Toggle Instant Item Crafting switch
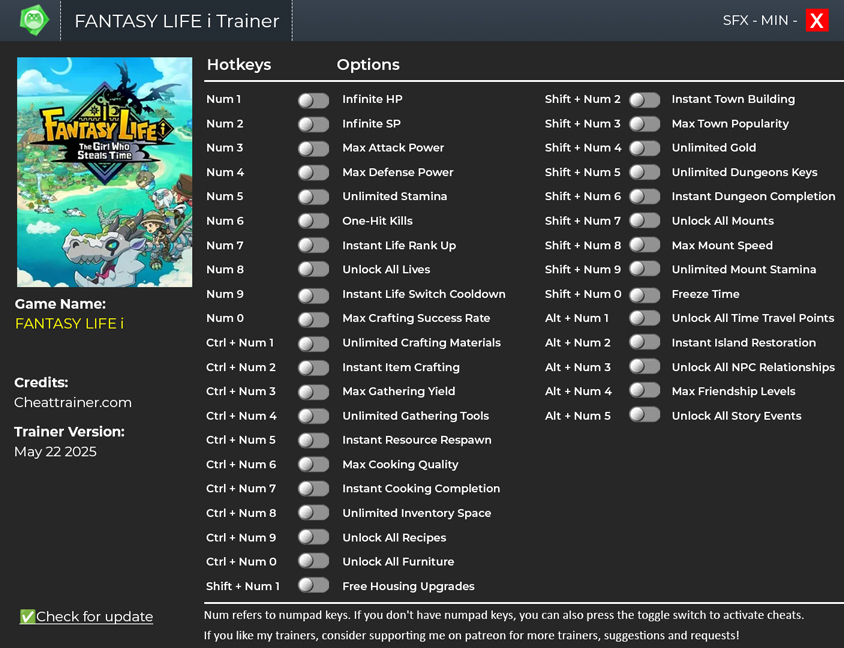The height and width of the screenshot is (648, 844). click(313, 368)
